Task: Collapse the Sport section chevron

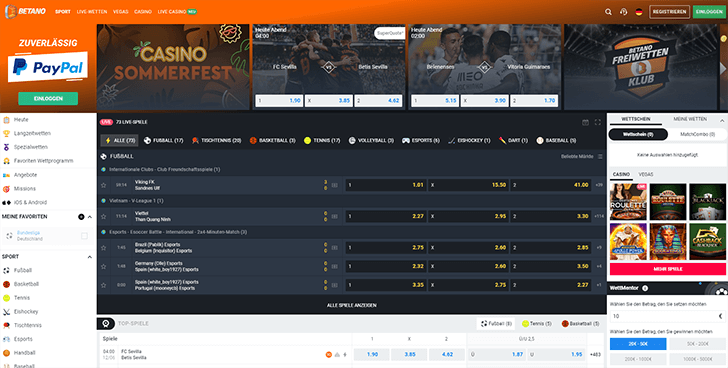Action: point(90,257)
